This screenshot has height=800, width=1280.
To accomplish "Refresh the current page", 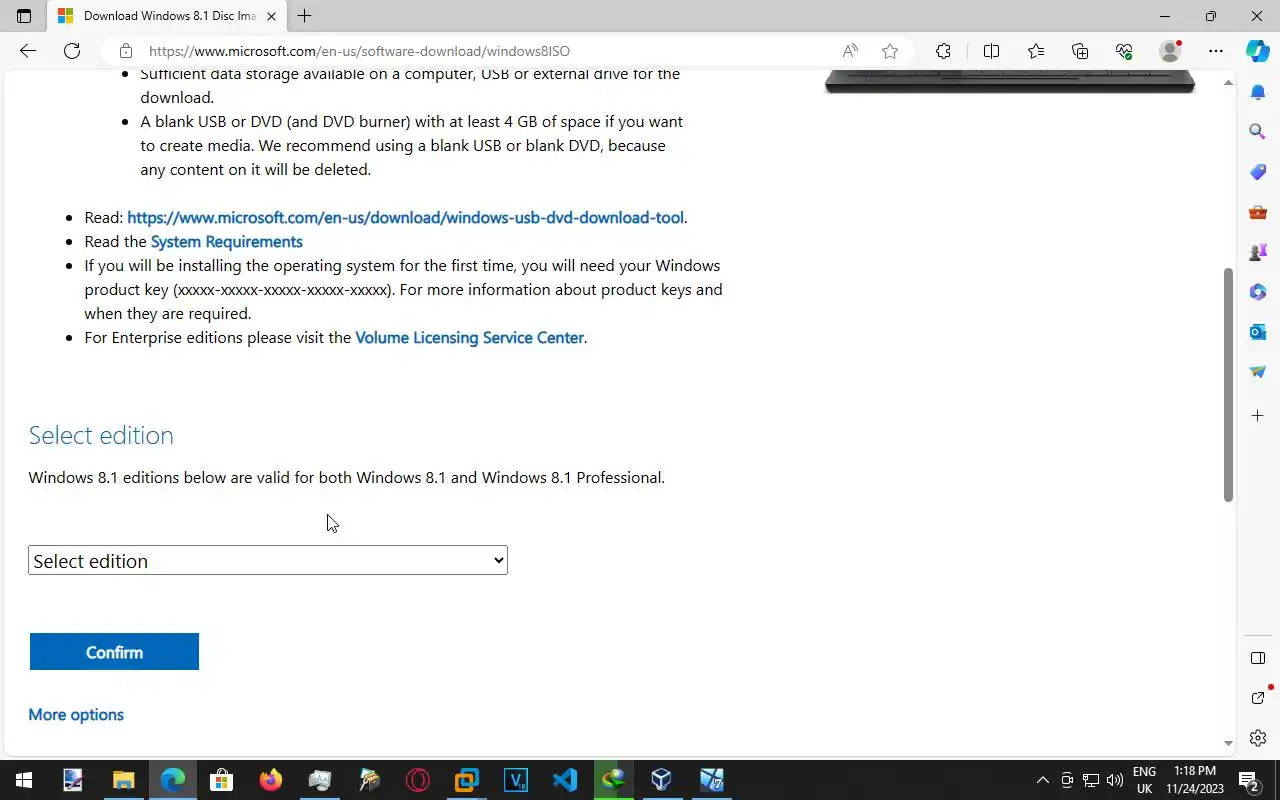I will click(72, 51).
